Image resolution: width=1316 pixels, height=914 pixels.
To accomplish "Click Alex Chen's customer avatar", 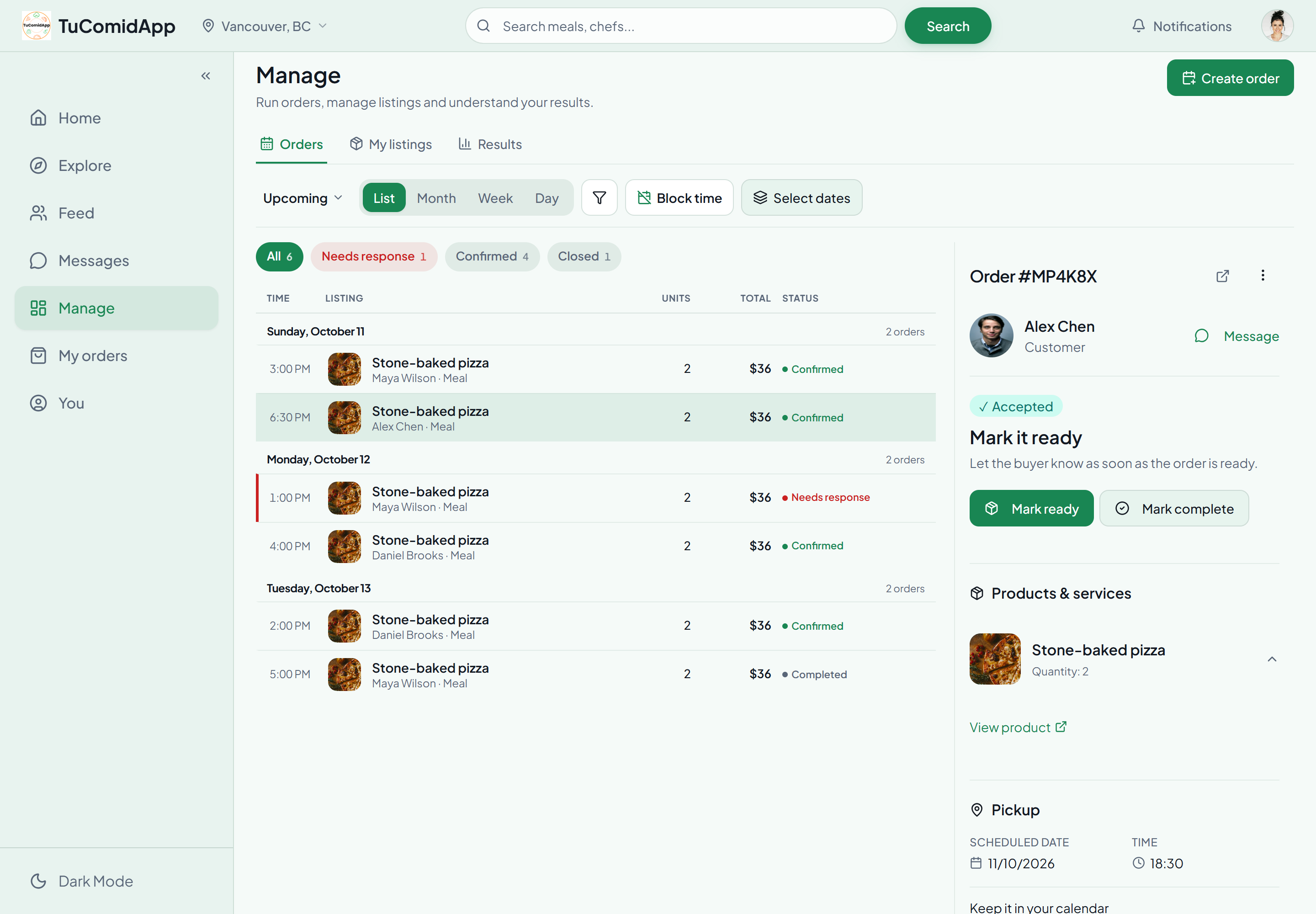I will tap(991, 335).
